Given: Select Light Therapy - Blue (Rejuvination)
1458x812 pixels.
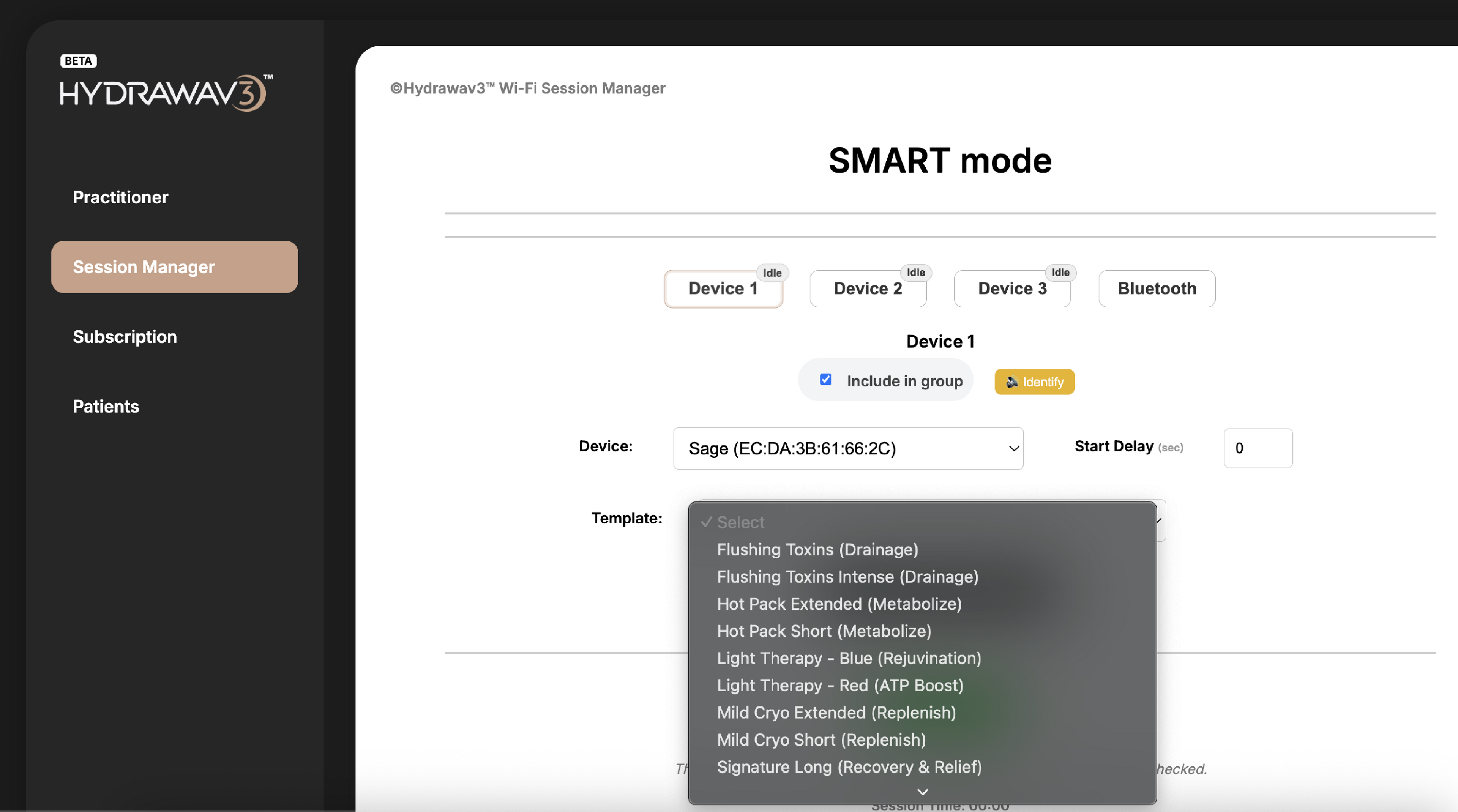Looking at the screenshot, I should pyautogui.click(x=849, y=658).
